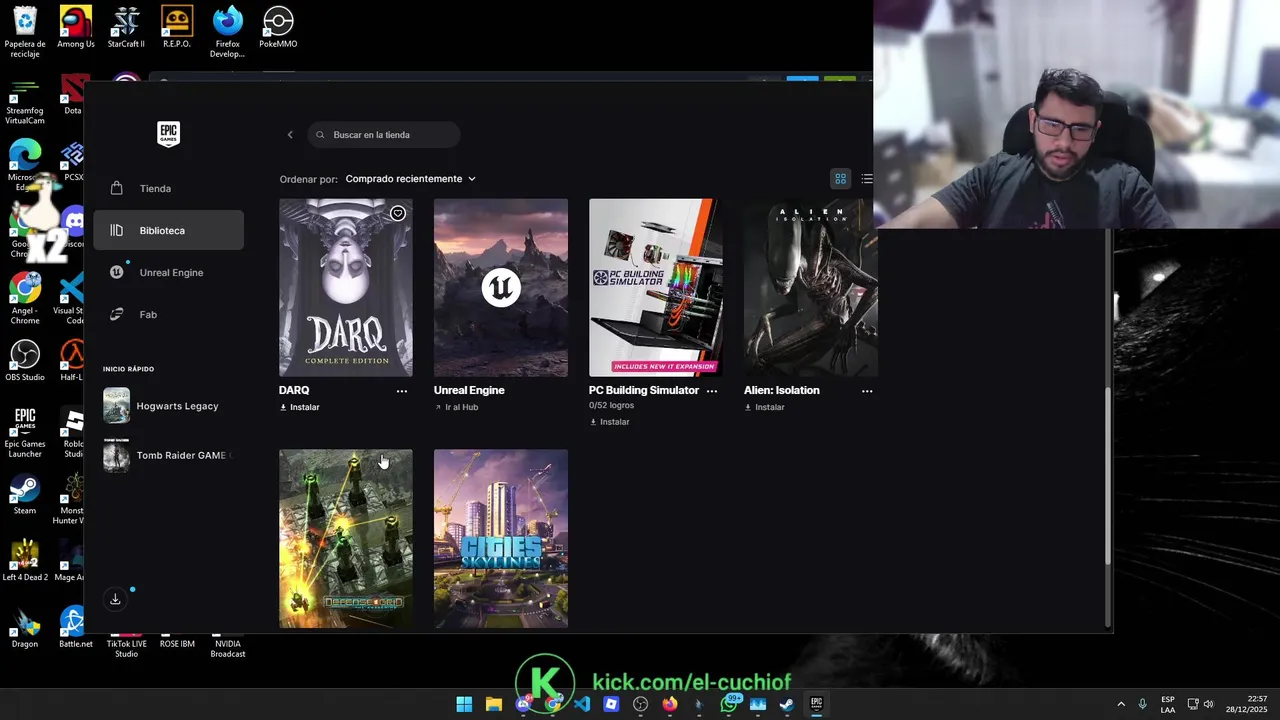Click Instalar under PC Building Simulator
The image size is (1280, 720).
[610, 422]
